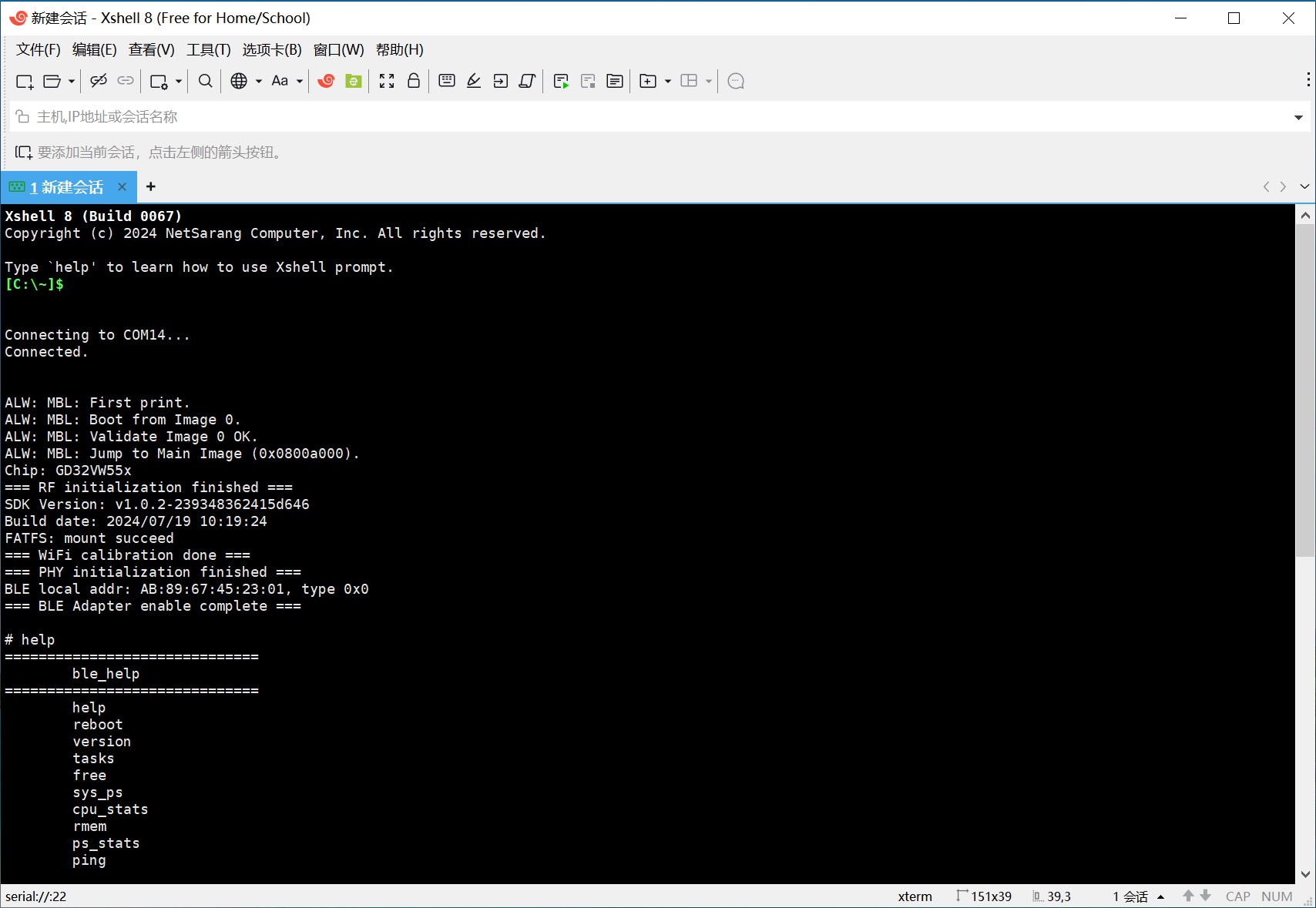Expand the Open session folder dropdown arrow
The width and height of the screenshot is (1316, 908).
point(72,81)
